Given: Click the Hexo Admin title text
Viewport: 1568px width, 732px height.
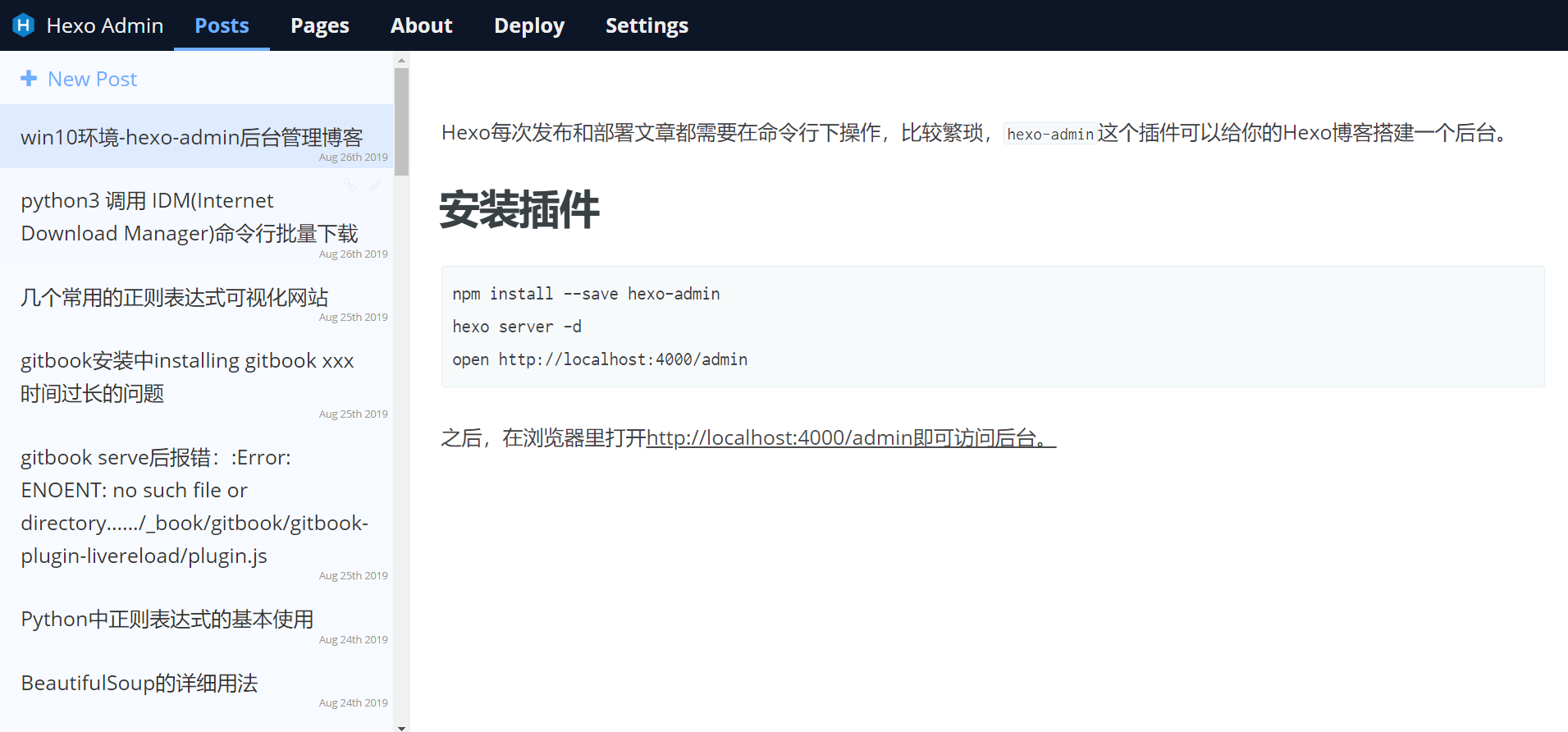Looking at the screenshot, I should point(105,25).
